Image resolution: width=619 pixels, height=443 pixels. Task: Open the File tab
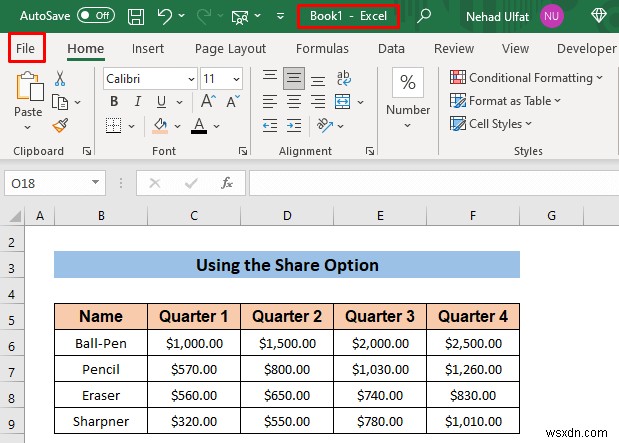[26, 48]
